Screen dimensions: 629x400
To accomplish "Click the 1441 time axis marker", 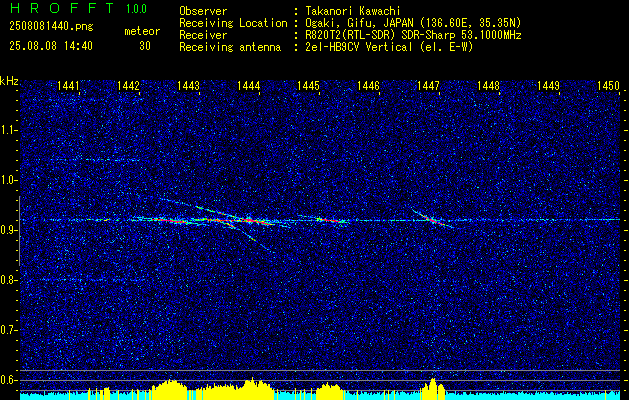I will [68, 85].
